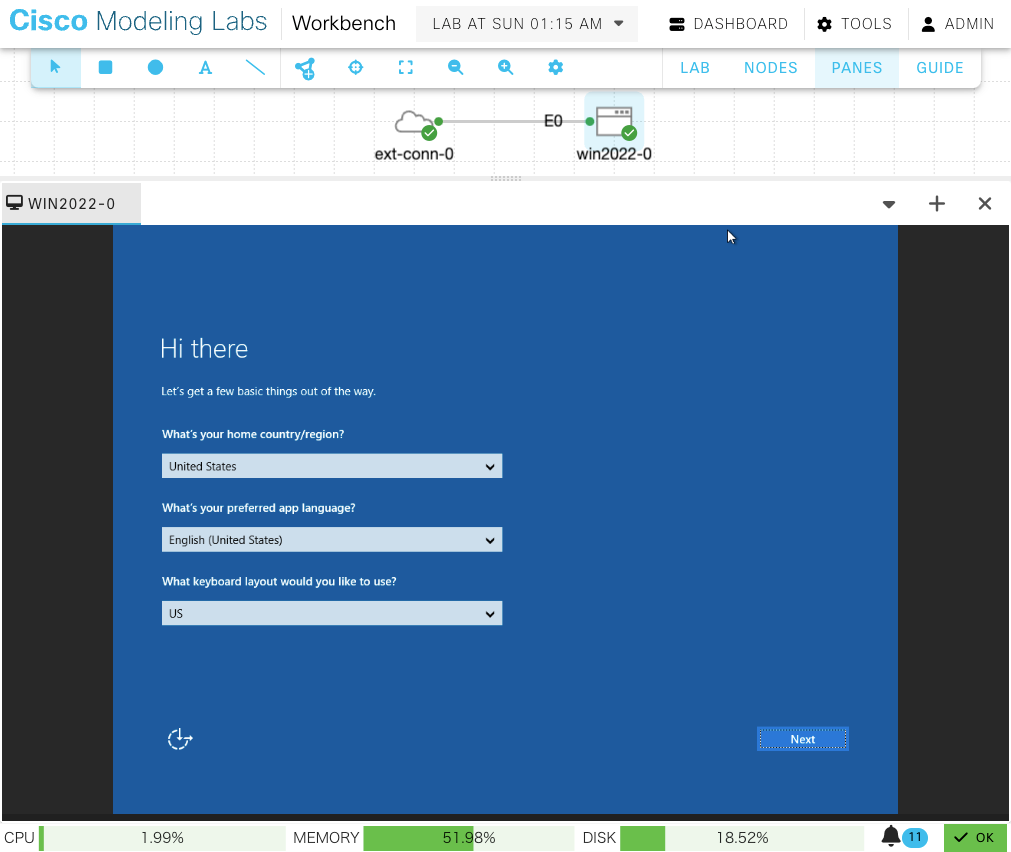The width and height of the screenshot is (1011, 852).
Task: Click the fit to screen icon
Action: coord(406,67)
